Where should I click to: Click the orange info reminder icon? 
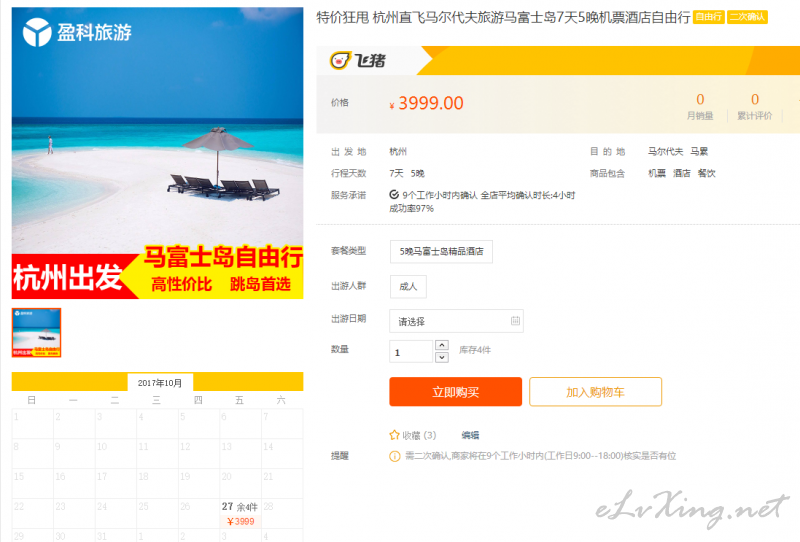click(x=394, y=456)
